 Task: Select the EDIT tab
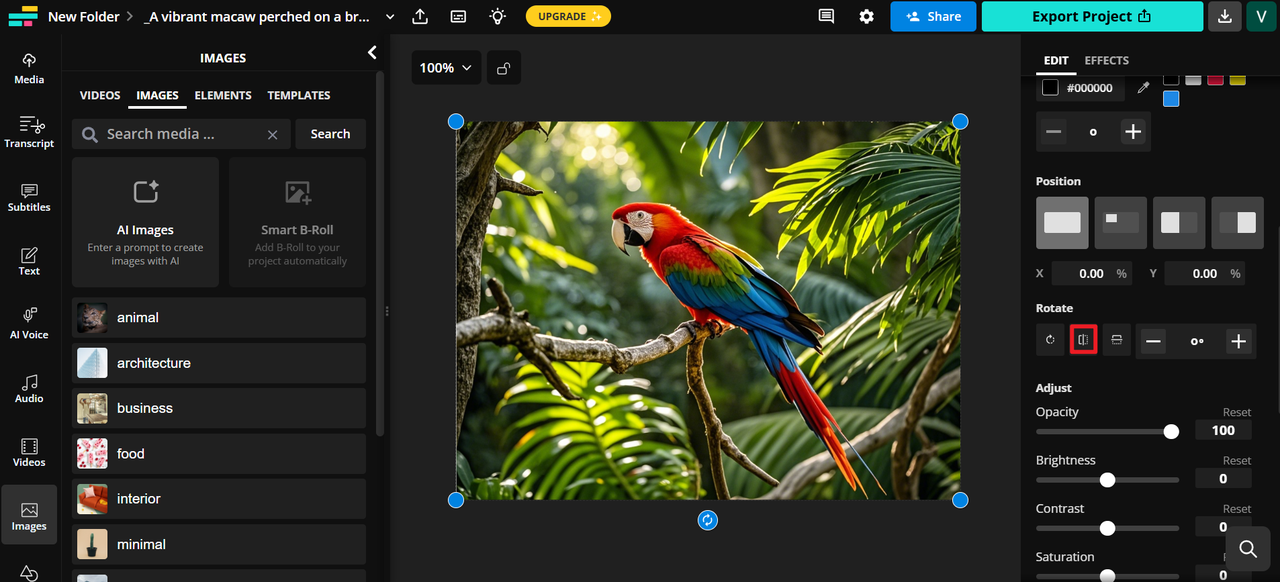(x=1056, y=61)
